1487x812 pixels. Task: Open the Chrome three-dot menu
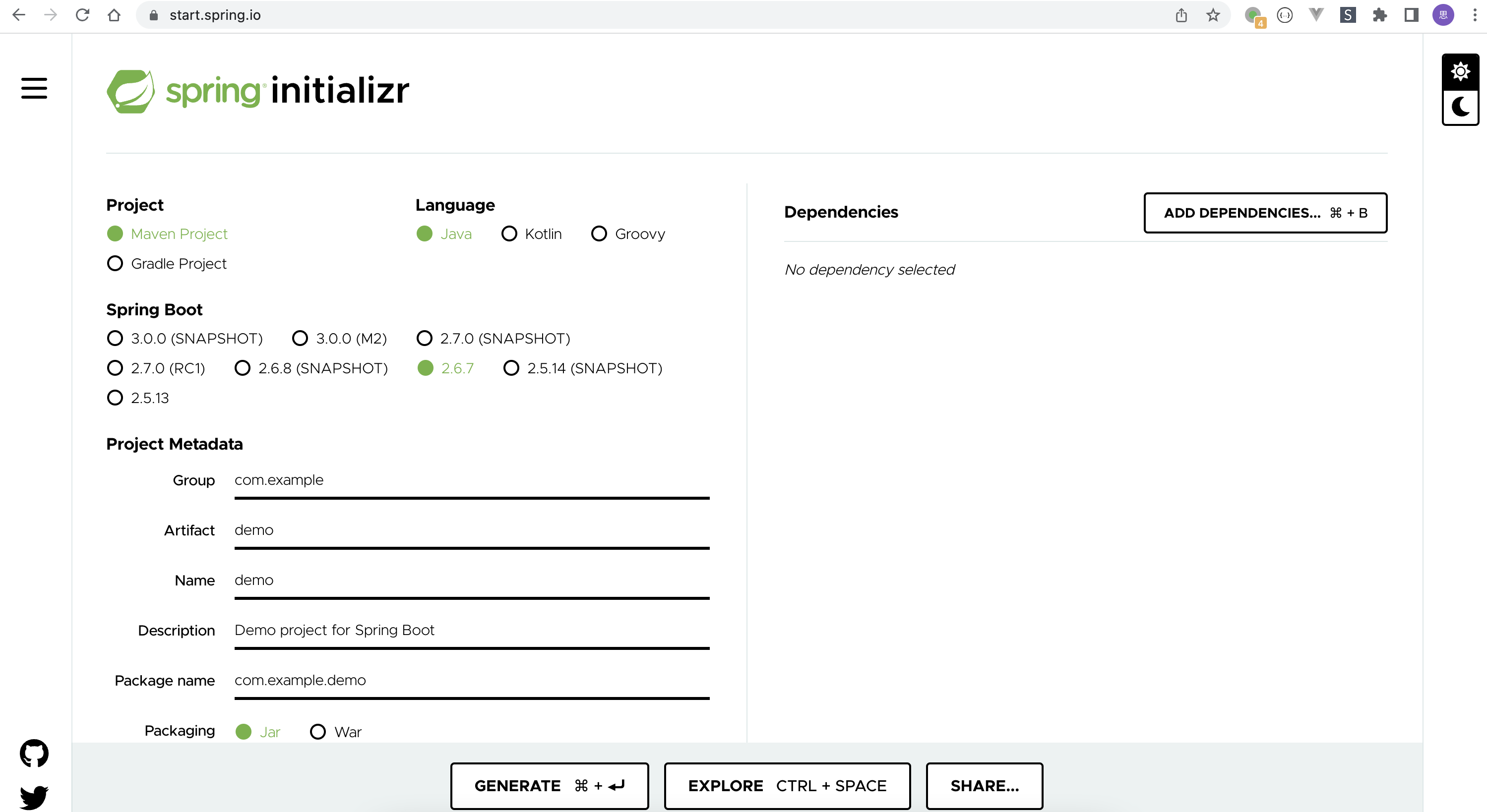click(1475, 15)
